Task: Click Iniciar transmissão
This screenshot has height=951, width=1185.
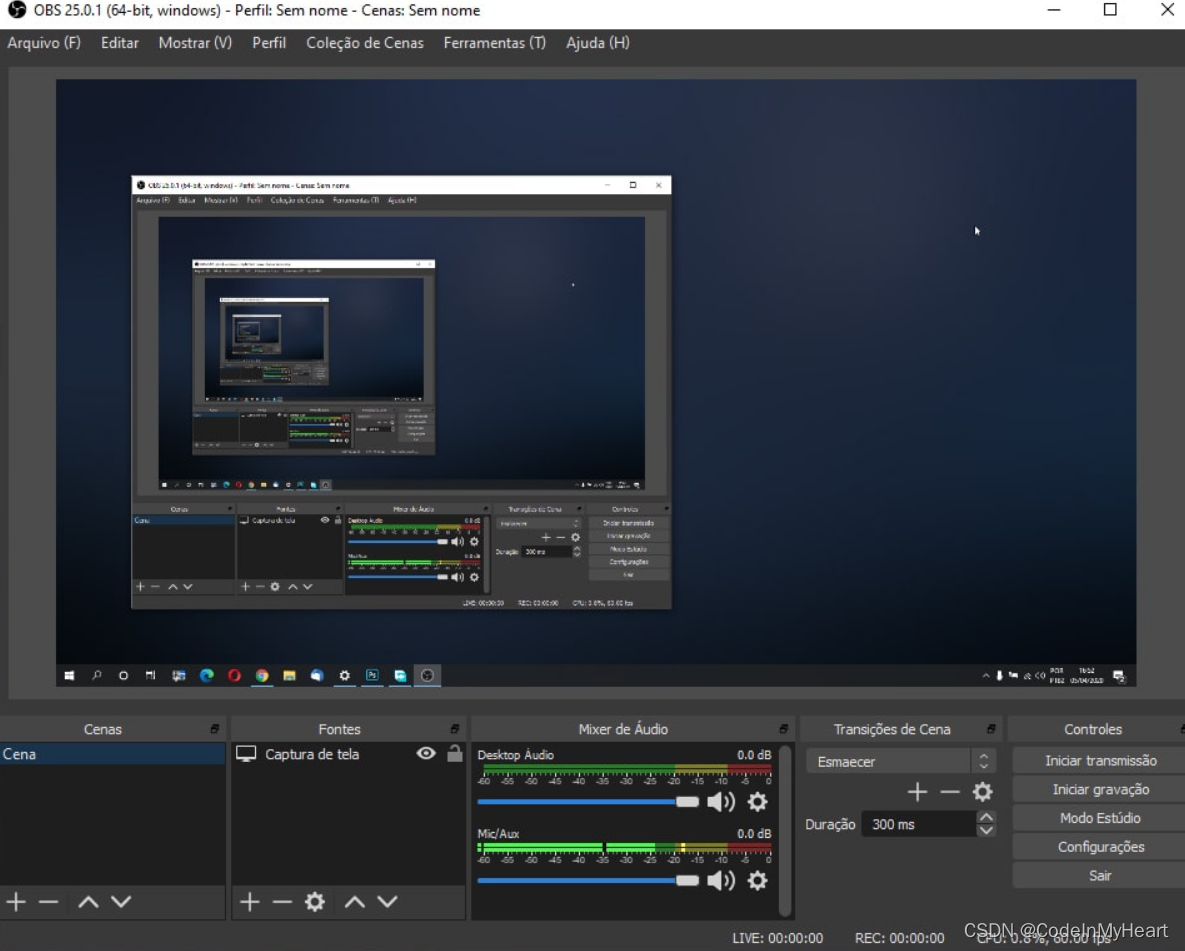Action: tap(1100, 760)
